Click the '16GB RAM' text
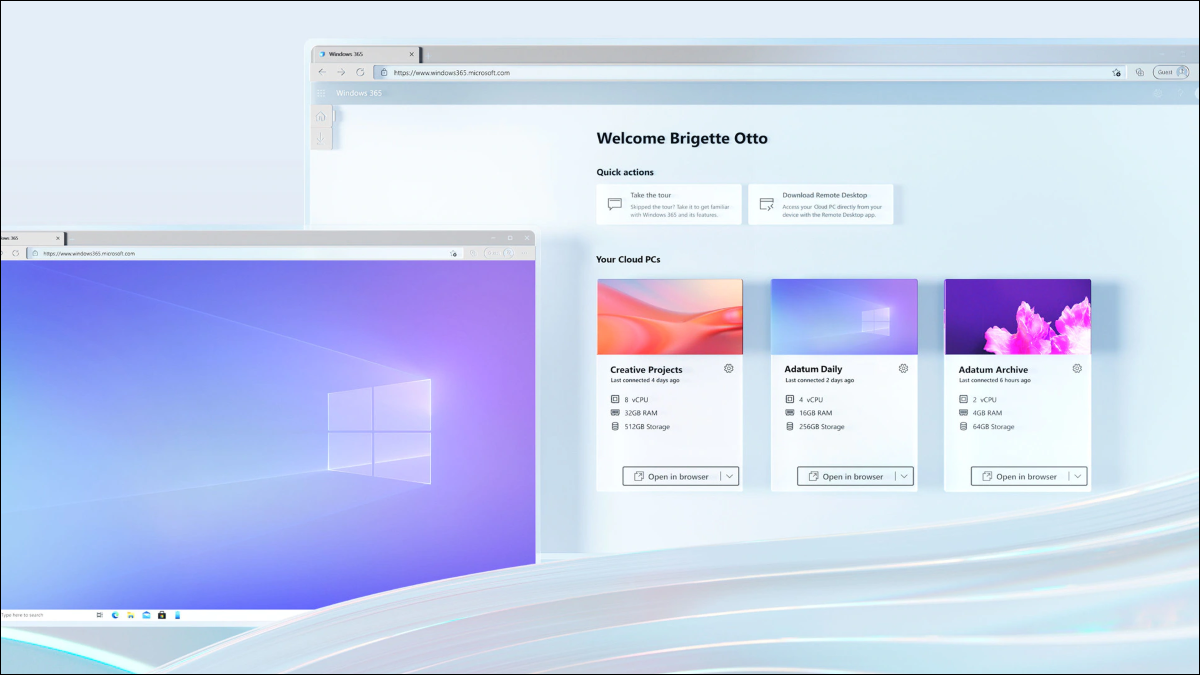 coord(817,413)
